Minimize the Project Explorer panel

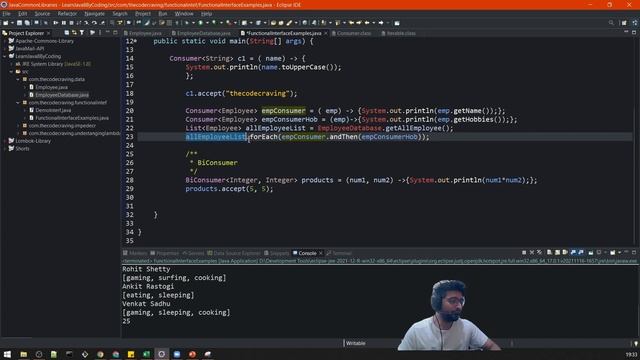[108, 32]
